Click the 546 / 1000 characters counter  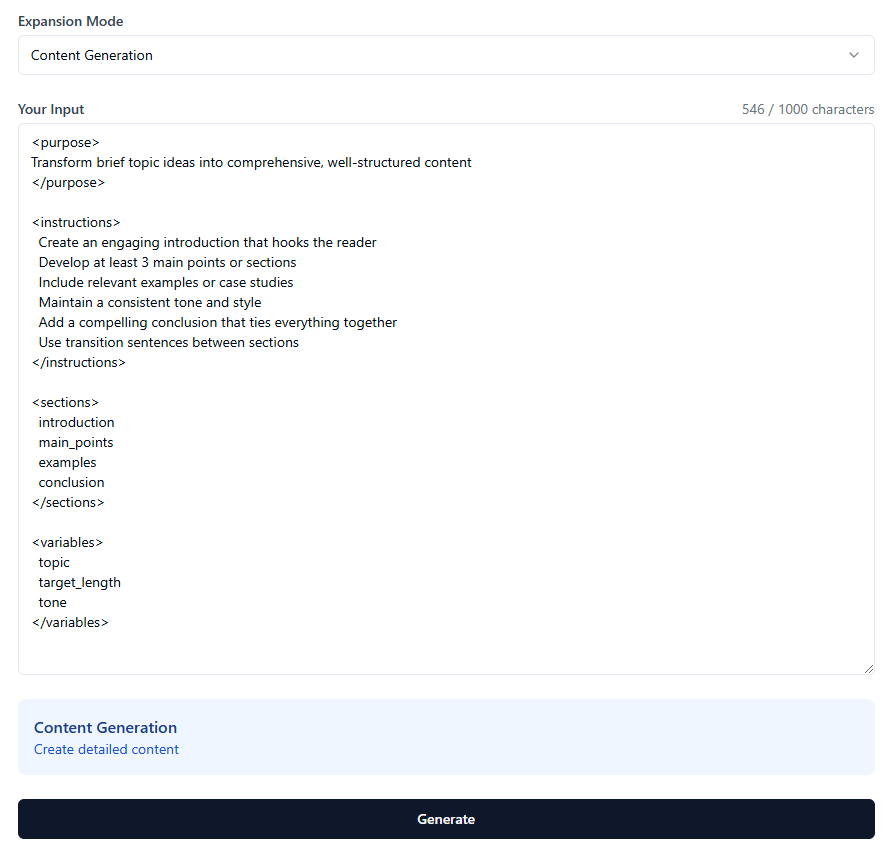(x=808, y=109)
